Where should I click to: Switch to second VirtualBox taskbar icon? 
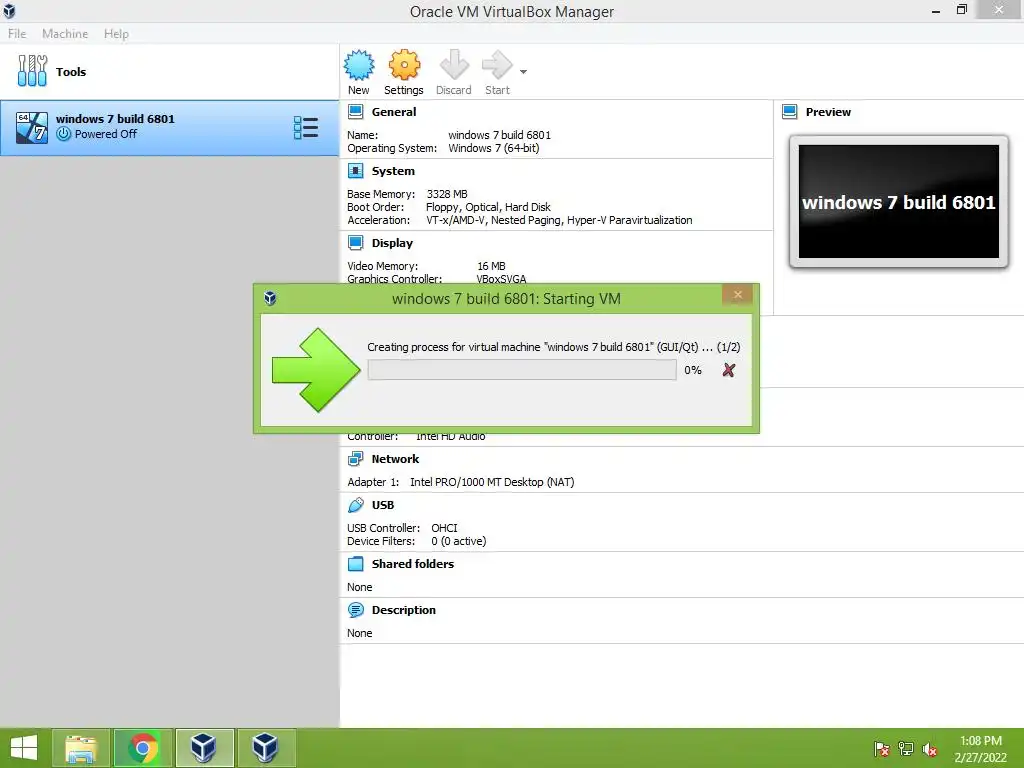(266, 748)
